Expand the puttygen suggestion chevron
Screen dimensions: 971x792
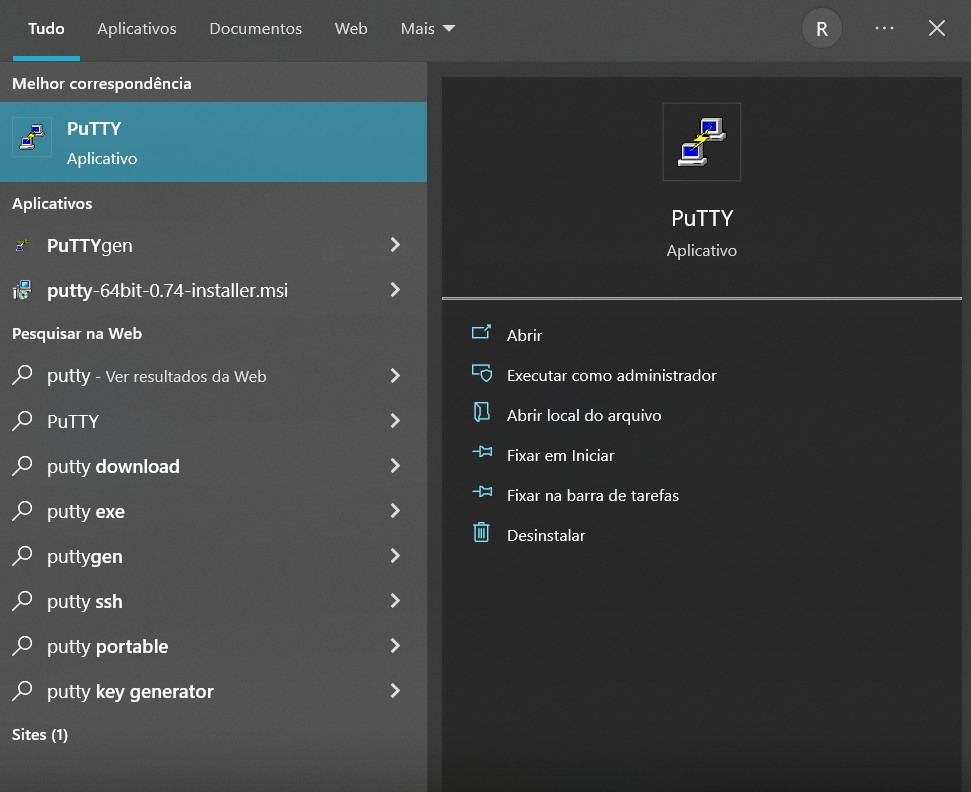395,556
